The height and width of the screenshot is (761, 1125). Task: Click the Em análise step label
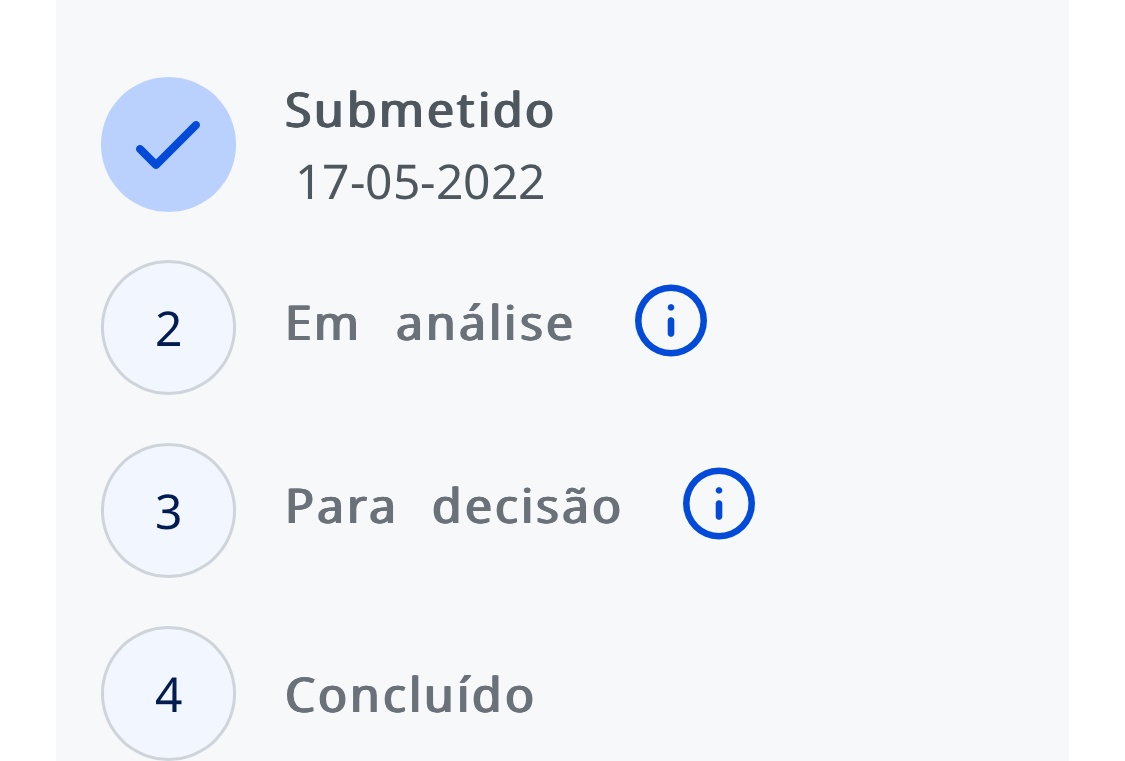pos(429,323)
